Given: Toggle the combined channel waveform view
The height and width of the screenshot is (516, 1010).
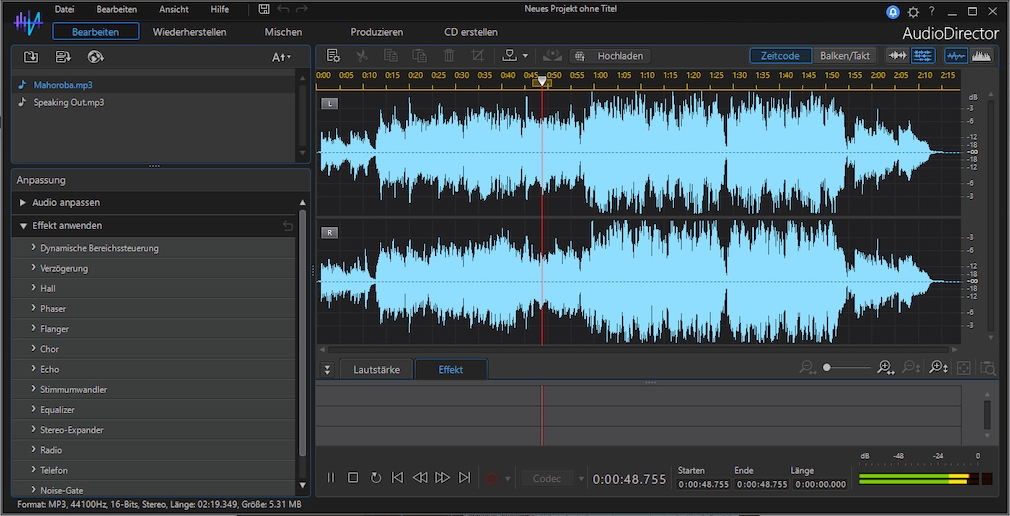Looking at the screenshot, I should tap(898, 56).
